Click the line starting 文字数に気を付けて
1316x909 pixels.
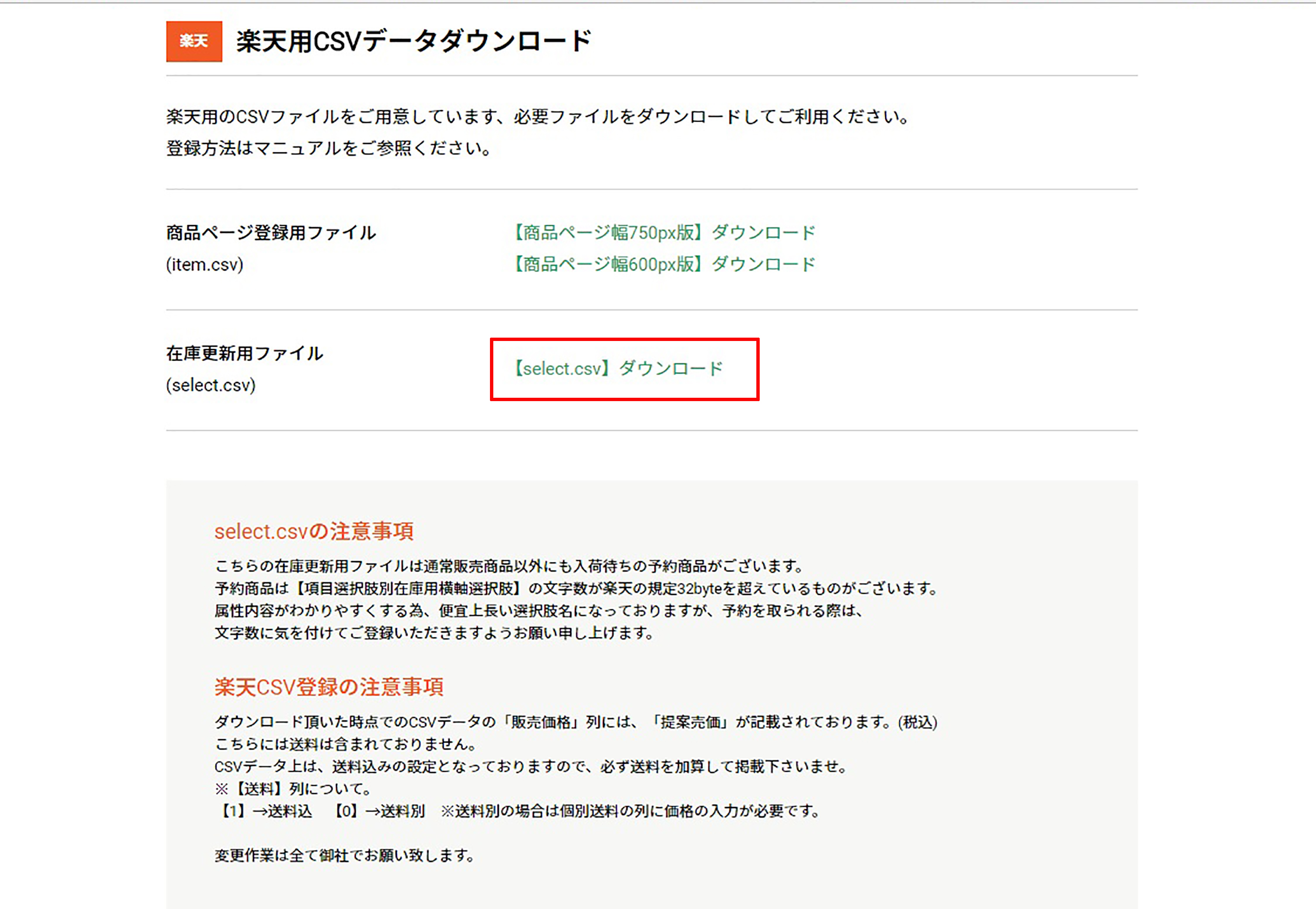pos(435,633)
